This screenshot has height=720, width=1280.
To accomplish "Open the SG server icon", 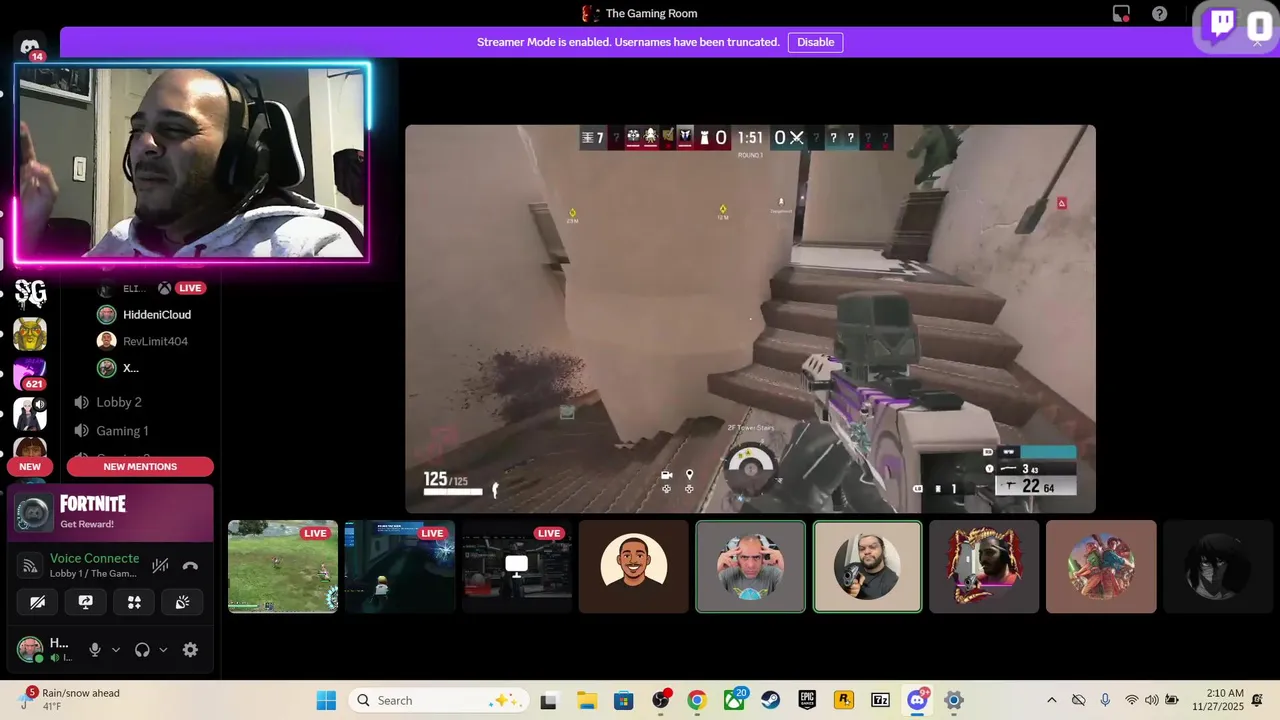I will (x=30, y=293).
